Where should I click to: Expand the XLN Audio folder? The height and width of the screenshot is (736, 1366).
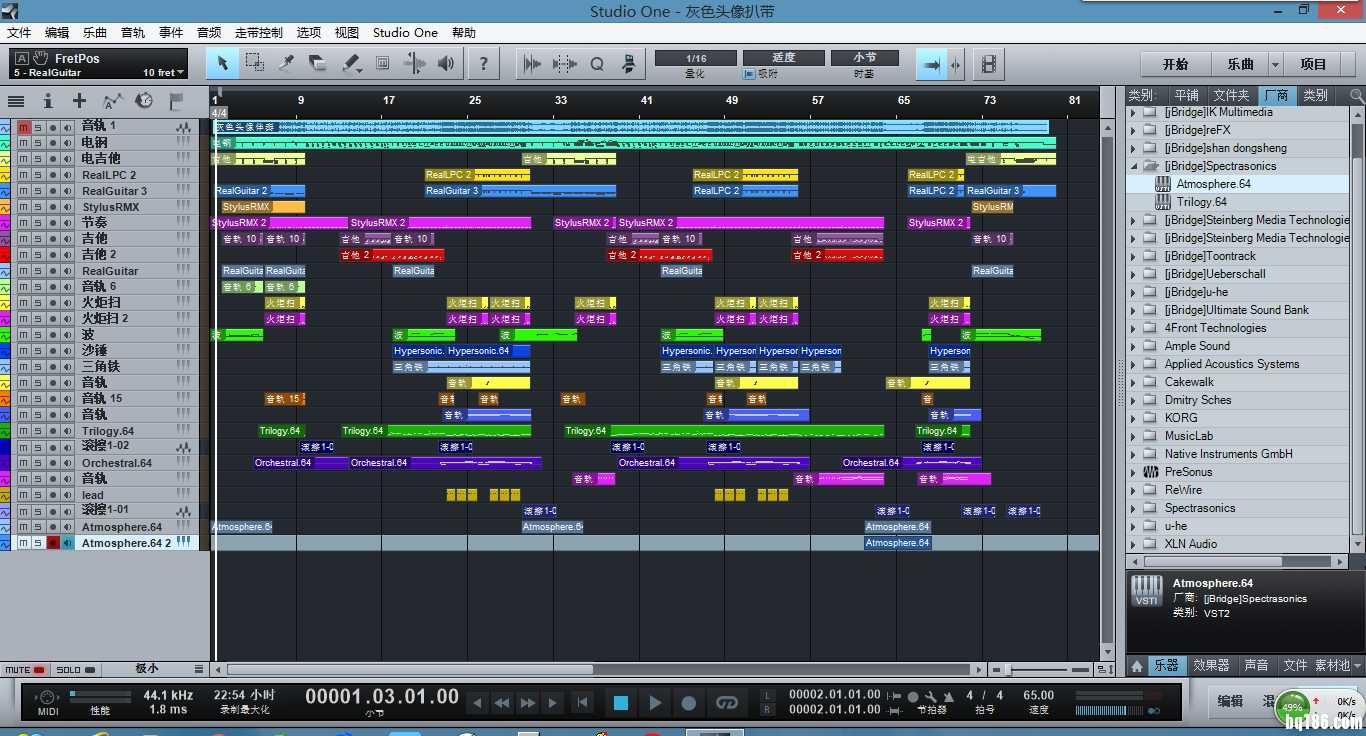point(1134,544)
